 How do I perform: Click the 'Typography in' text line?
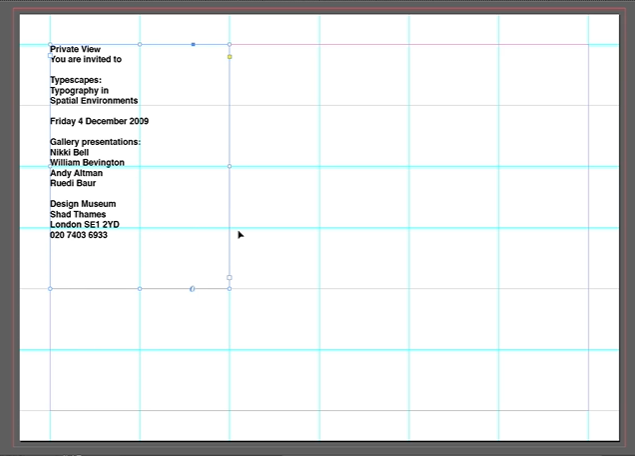[x=79, y=91]
